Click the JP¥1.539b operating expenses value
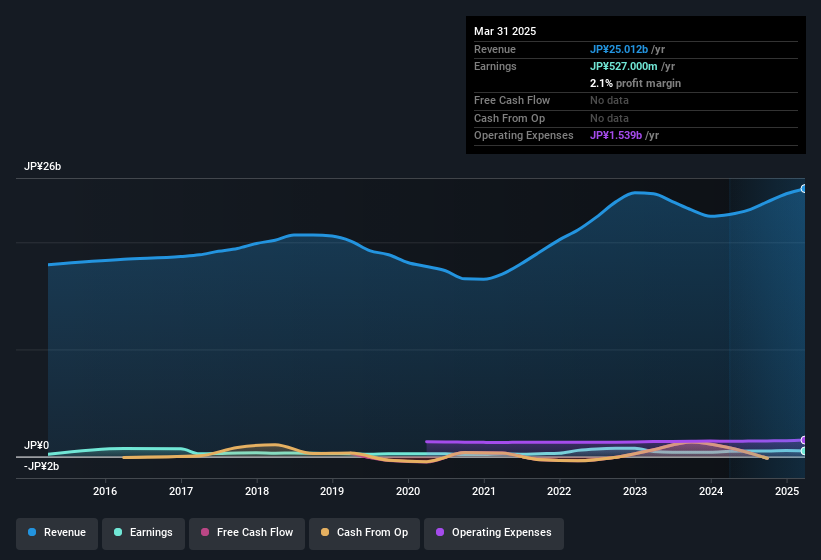The width and height of the screenshot is (821, 560). point(616,136)
